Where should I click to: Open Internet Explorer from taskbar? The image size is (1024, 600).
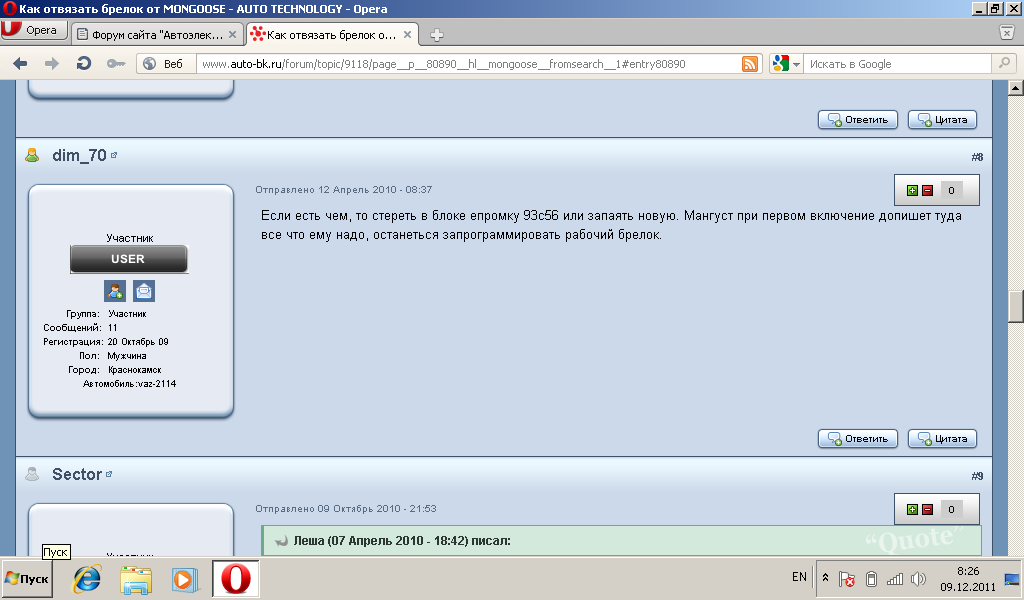(87, 579)
